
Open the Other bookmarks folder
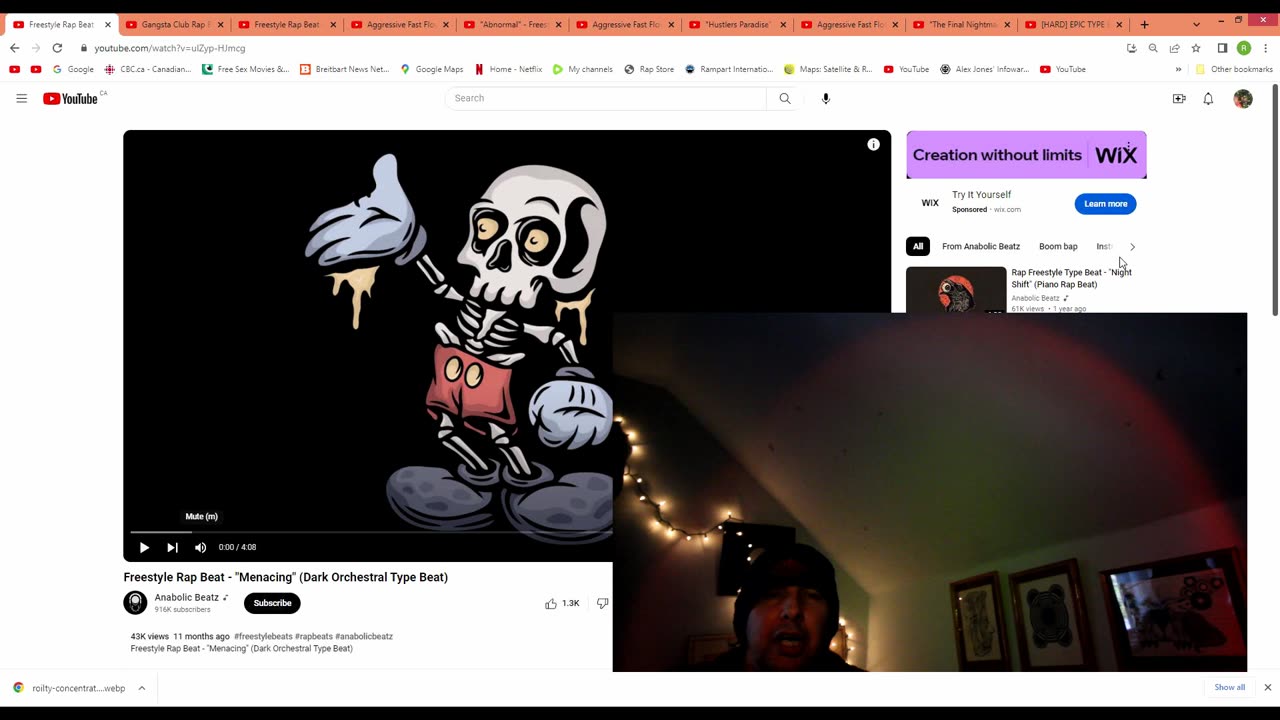point(1234,69)
